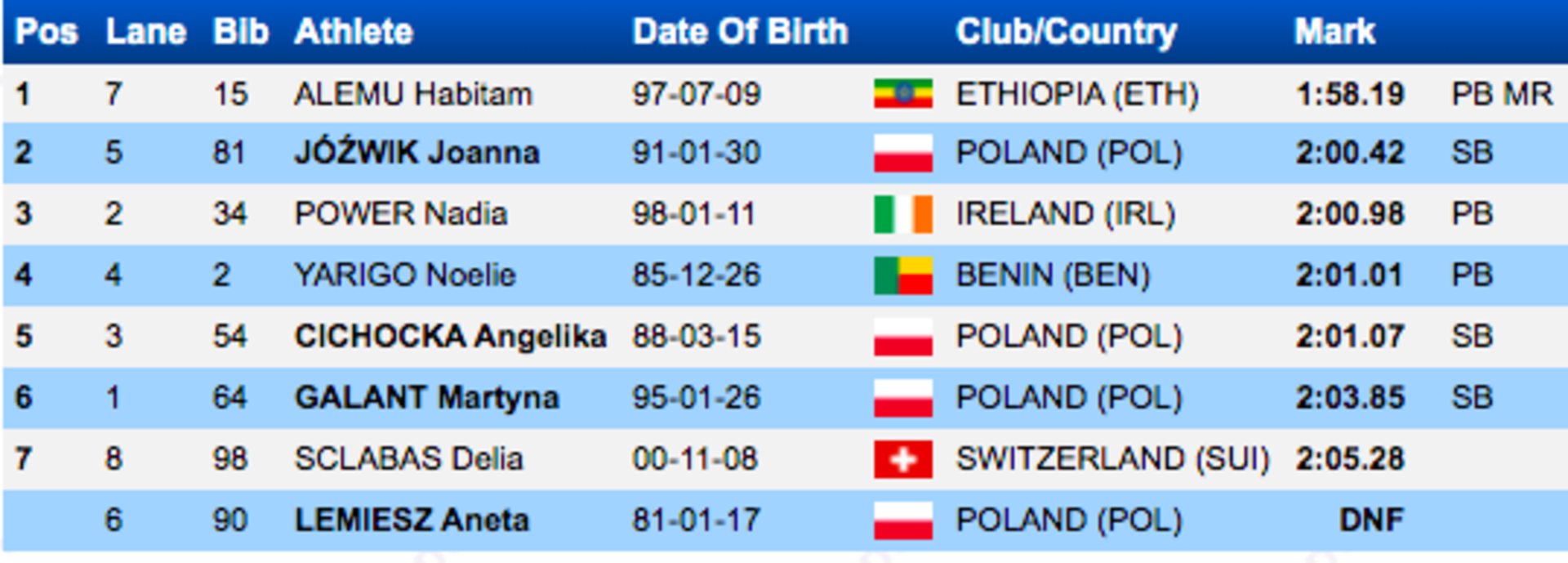1568x563 pixels.
Task: Select athlete name POWER Nadia
Action: coord(401,214)
